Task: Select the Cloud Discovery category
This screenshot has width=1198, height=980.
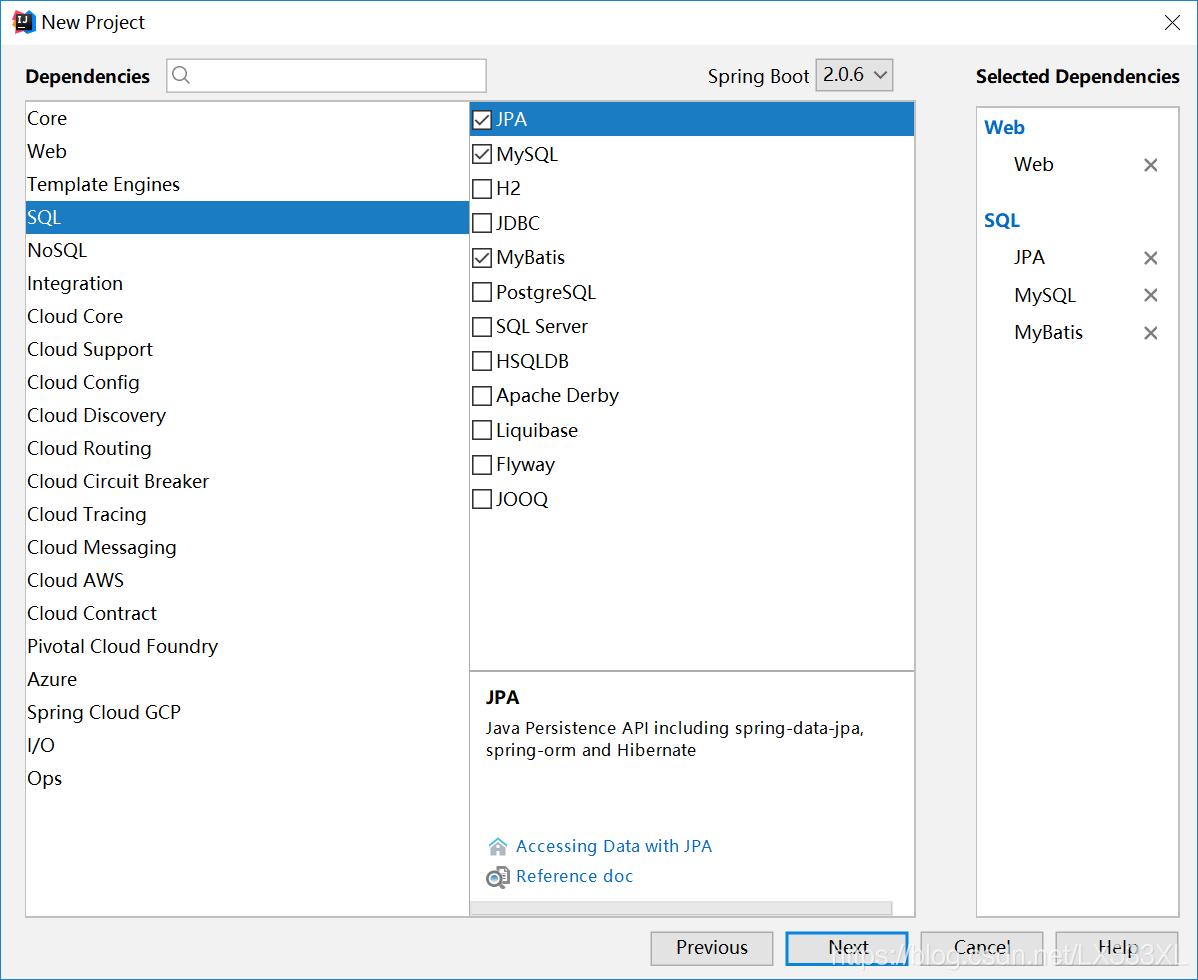Action: tap(247, 416)
